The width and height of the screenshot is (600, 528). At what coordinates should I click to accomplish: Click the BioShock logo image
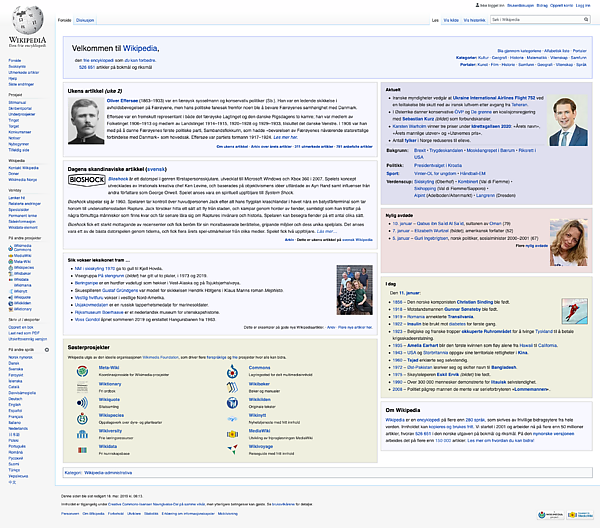87,180
